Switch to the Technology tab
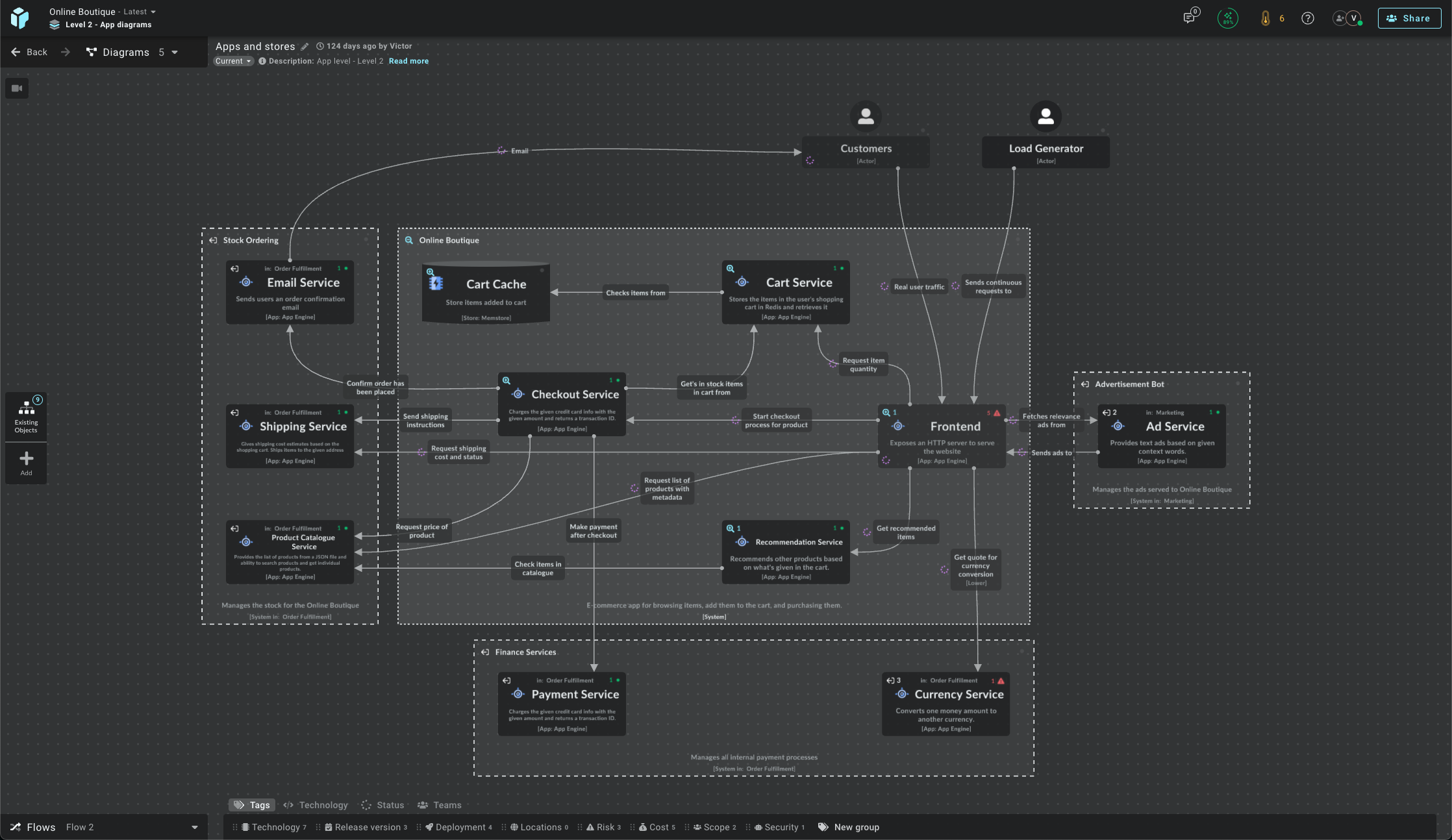Screen dimensions: 1452x840 (316, 805)
